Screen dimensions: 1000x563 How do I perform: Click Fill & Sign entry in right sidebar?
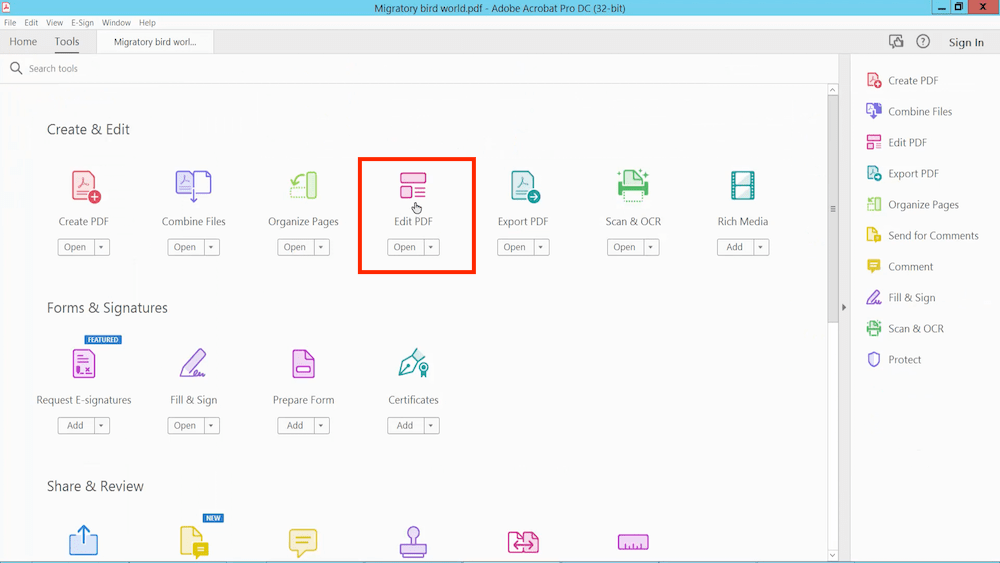coord(901,298)
